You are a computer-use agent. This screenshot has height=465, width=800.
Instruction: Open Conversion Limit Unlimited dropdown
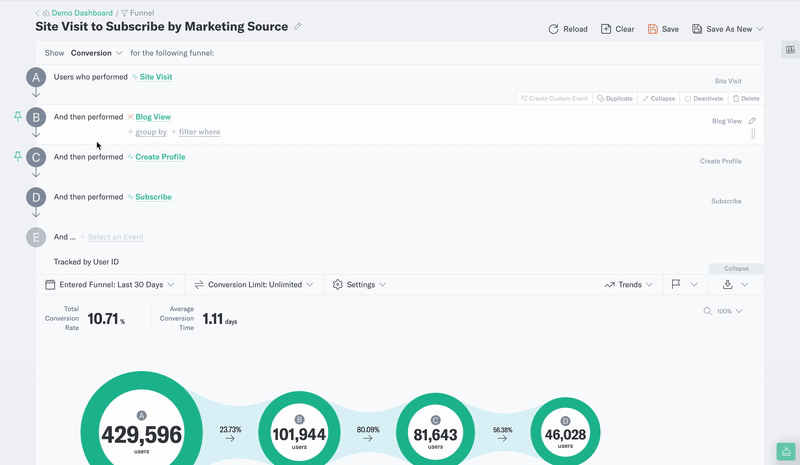pos(254,285)
